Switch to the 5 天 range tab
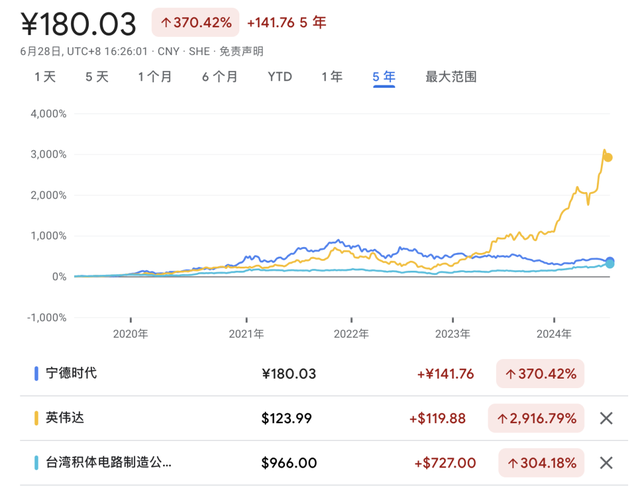The height and width of the screenshot is (496, 640). click(x=97, y=76)
